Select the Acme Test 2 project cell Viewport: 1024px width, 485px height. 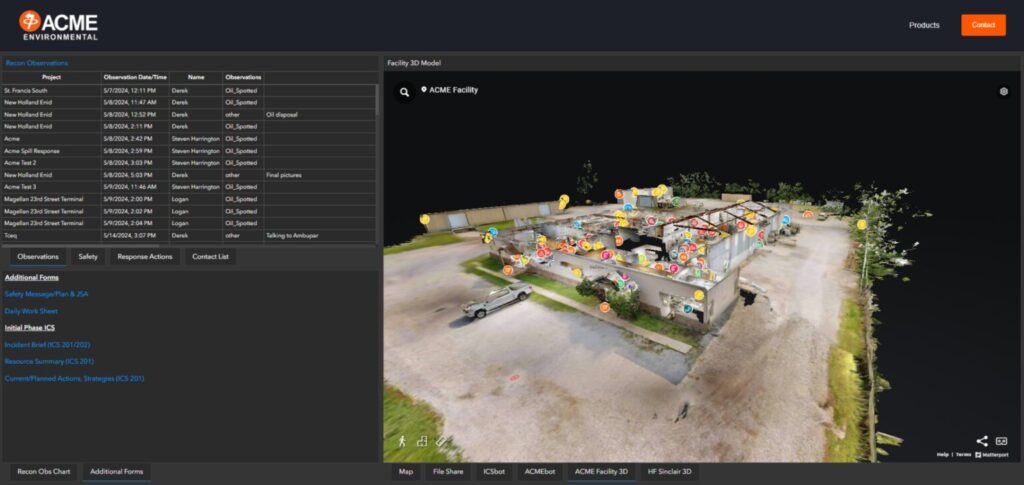coord(51,163)
